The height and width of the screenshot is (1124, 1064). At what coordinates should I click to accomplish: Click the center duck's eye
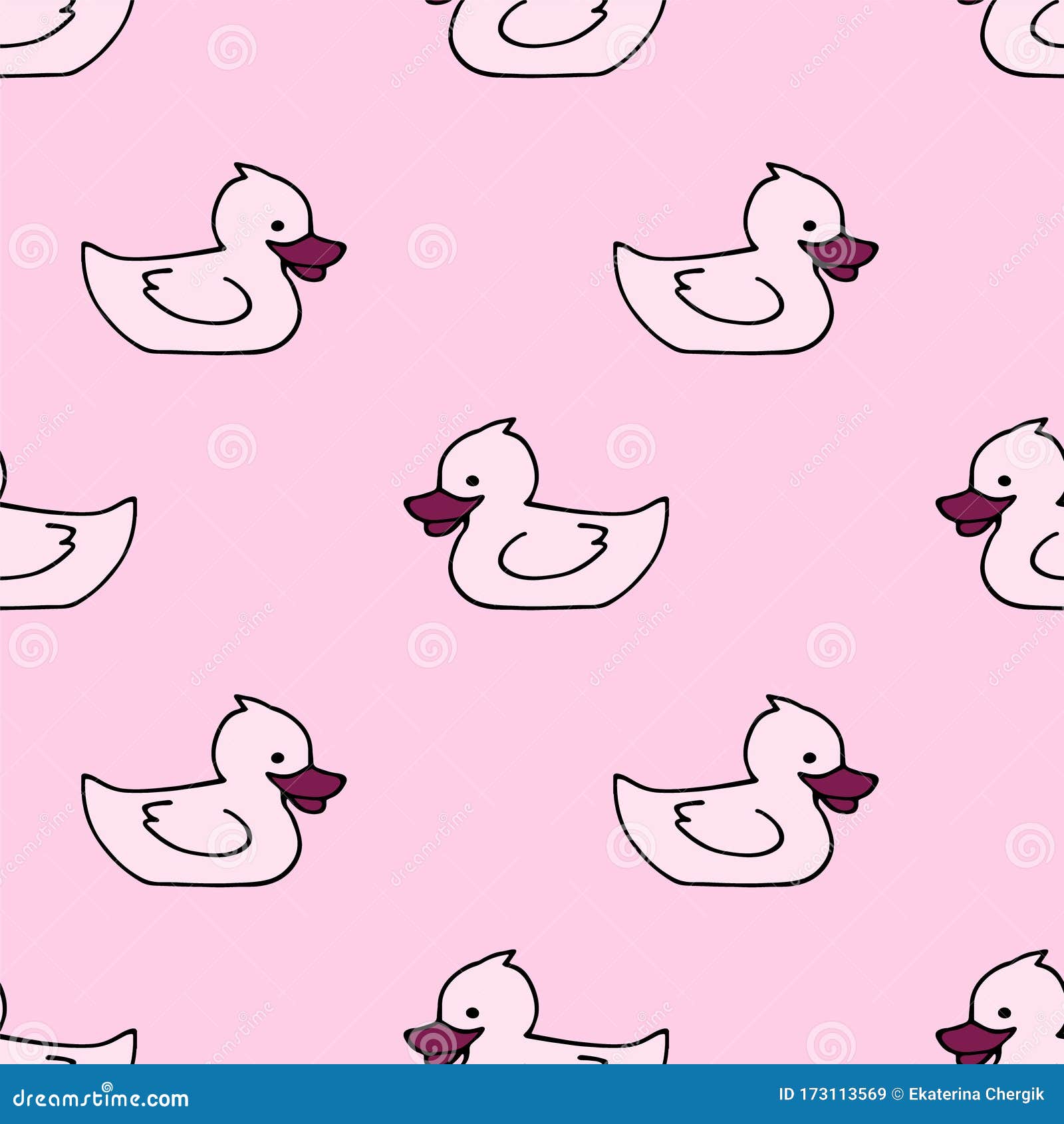click(472, 479)
